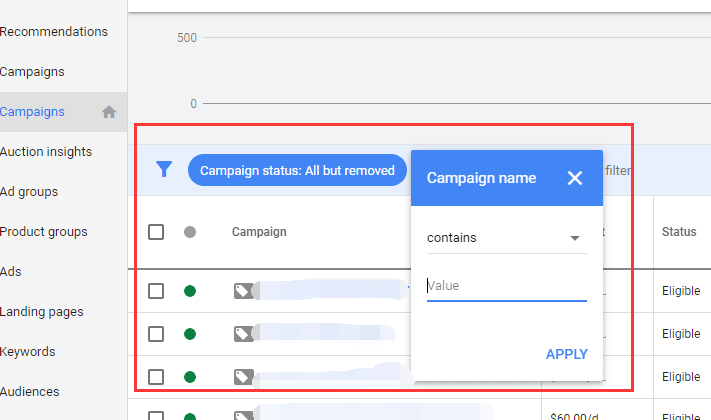The width and height of the screenshot is (711, 420).
Task: Focus the Value input field
Action: point(506,286)
